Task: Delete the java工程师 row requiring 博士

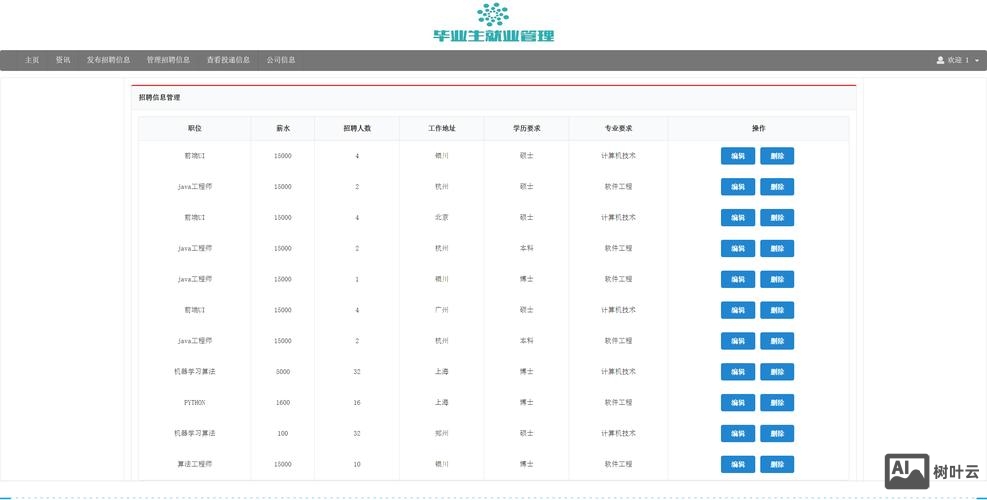Action: point(777,280)
